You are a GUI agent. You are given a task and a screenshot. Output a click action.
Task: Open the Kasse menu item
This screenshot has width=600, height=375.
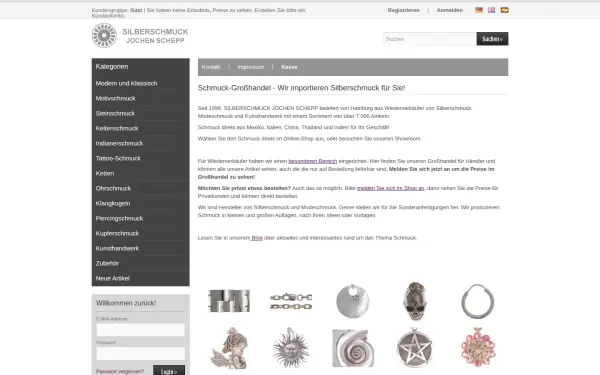(289, 67)
